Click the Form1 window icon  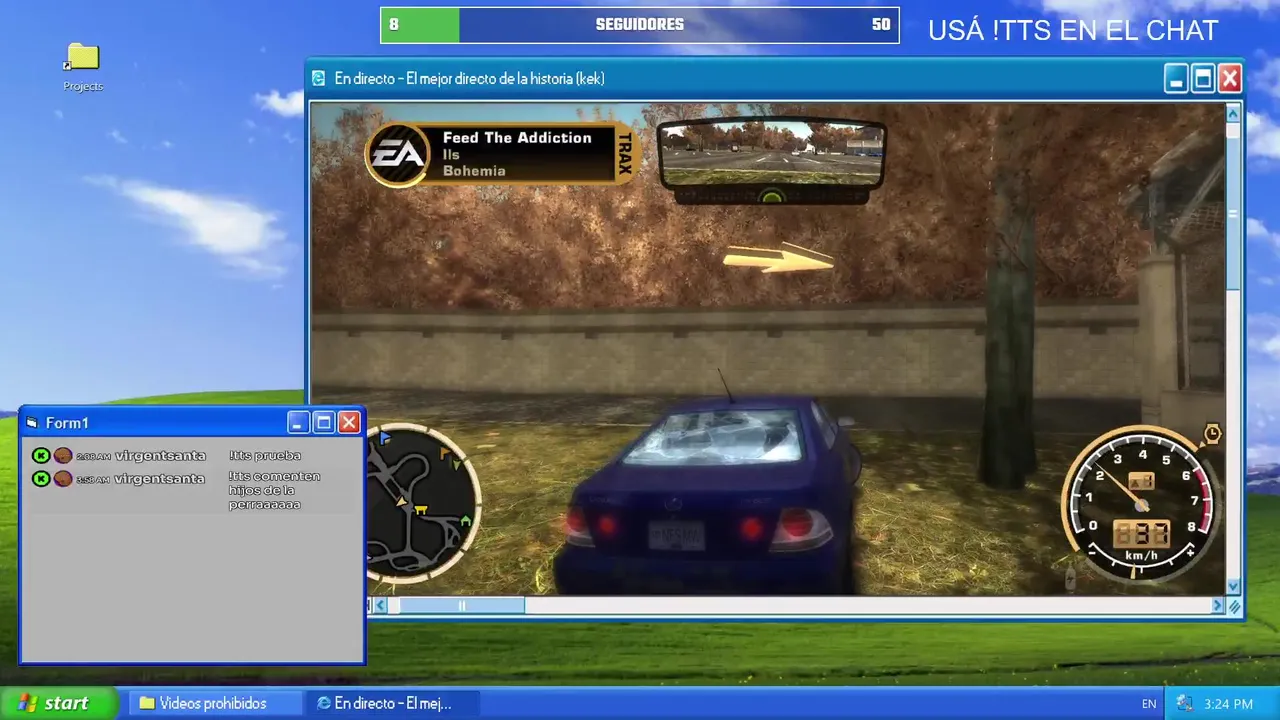click(x=32, y=423)
